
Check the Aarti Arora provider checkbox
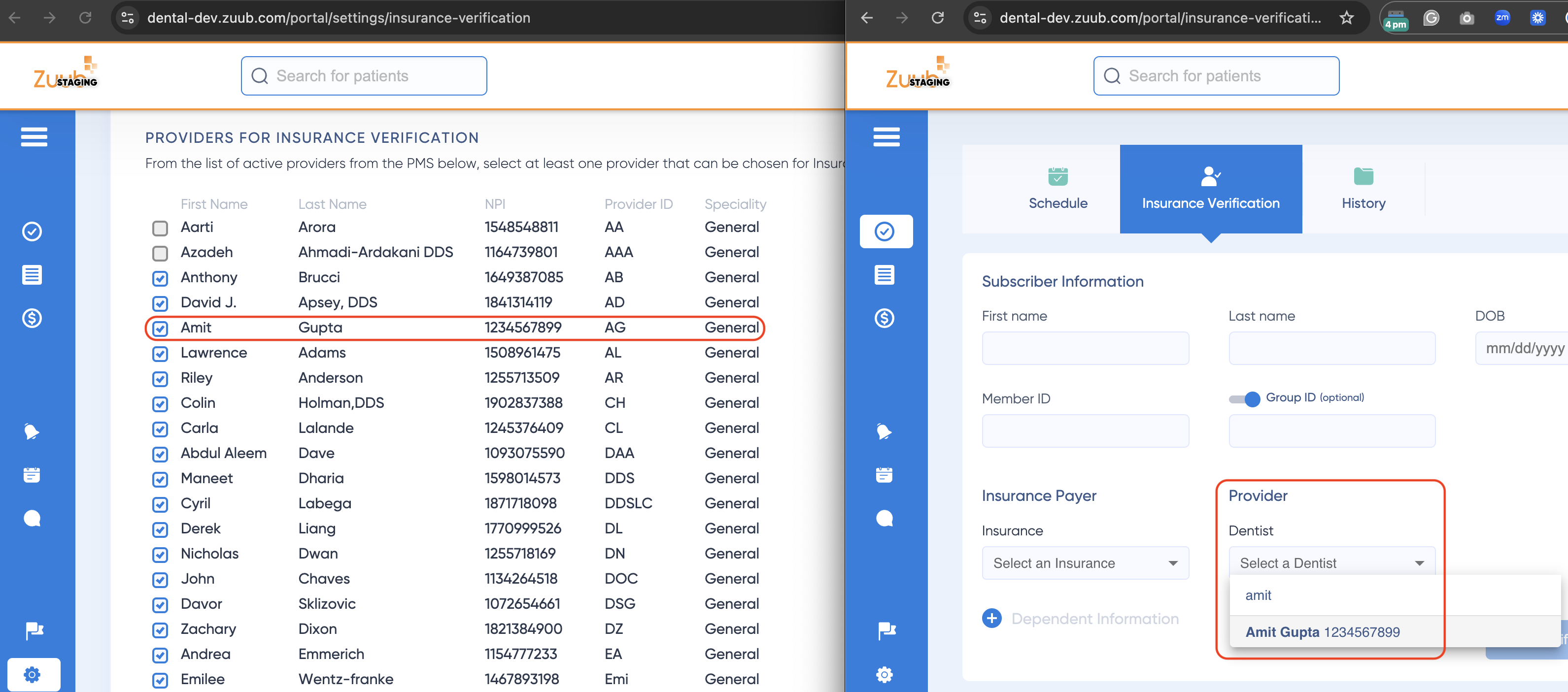(160, 228)
